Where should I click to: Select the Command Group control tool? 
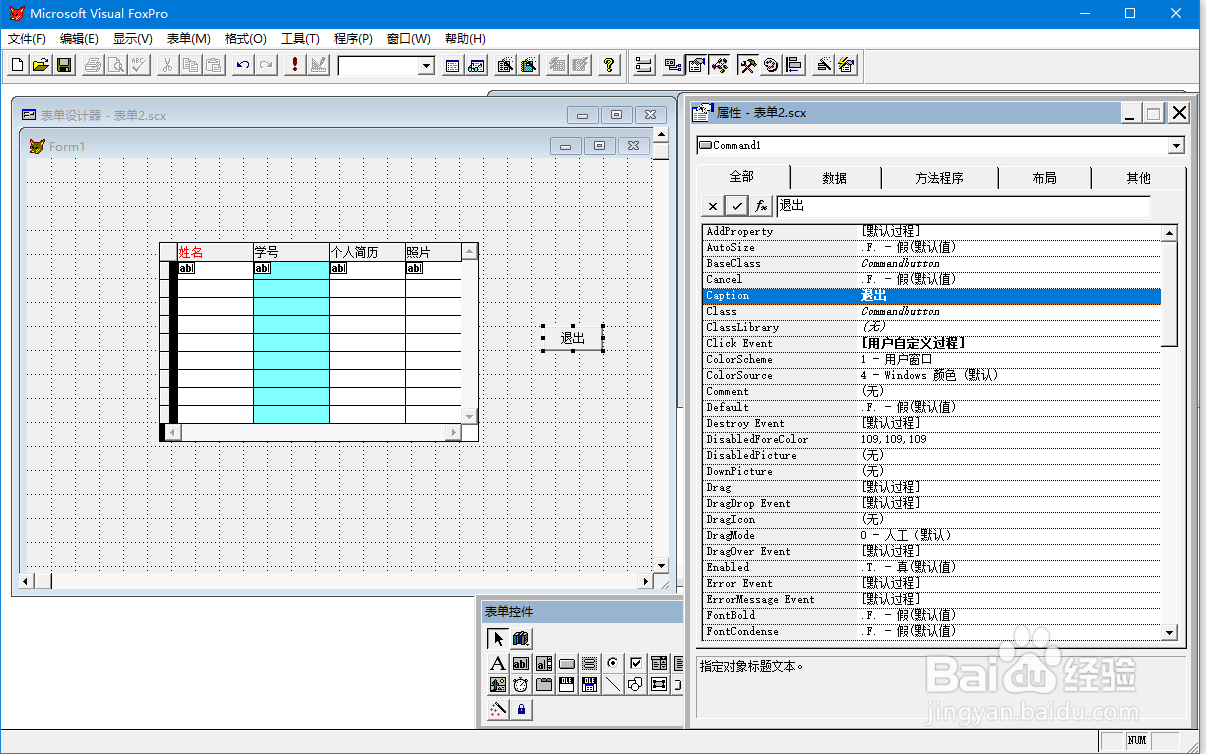(x=590, y=663)
